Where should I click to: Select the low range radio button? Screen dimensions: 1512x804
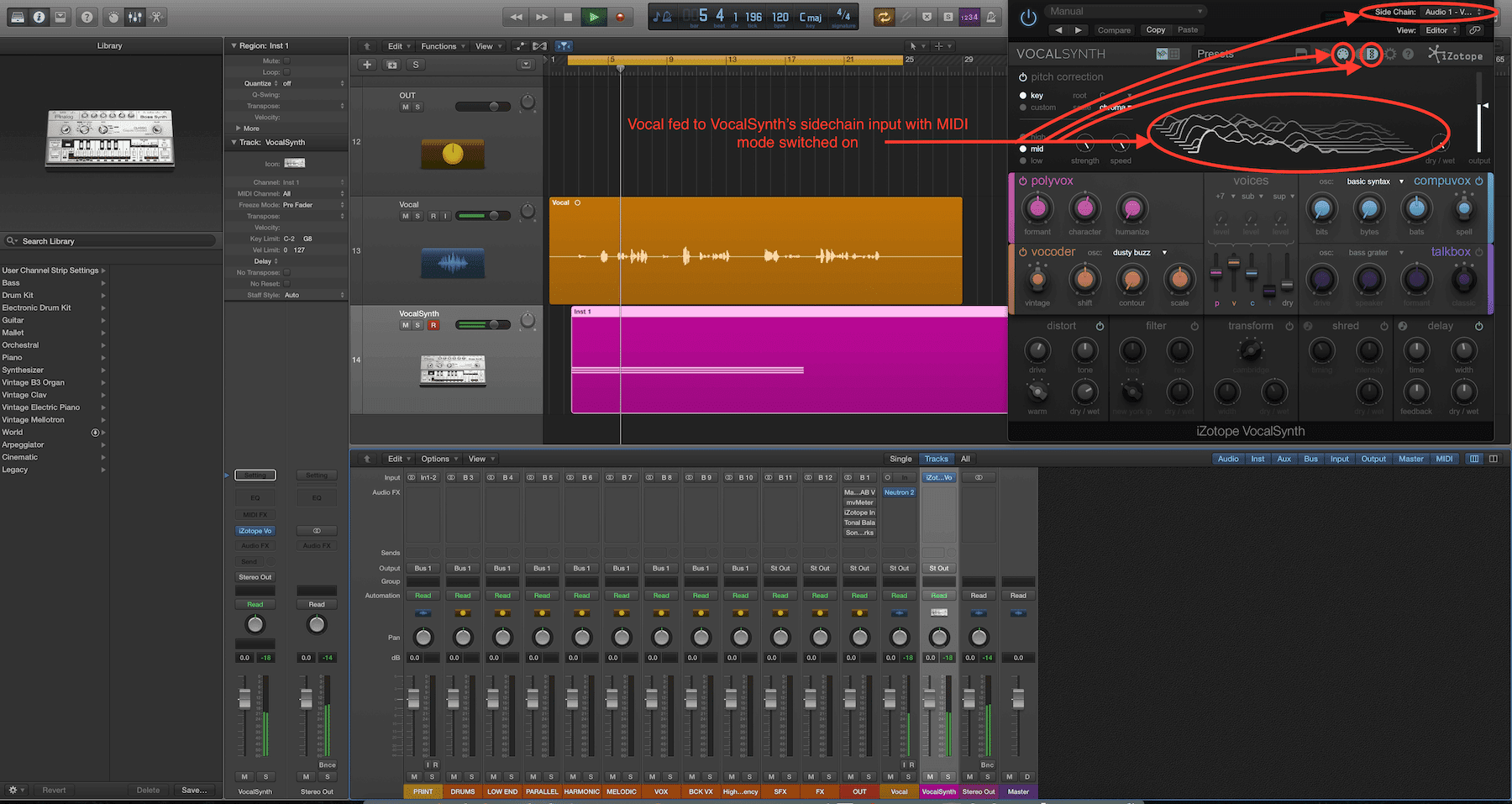(x=1023, y=160)
